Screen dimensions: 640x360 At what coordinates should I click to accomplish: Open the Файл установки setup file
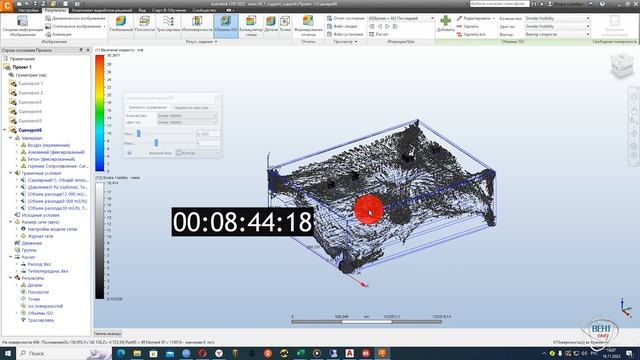[345, 34]
